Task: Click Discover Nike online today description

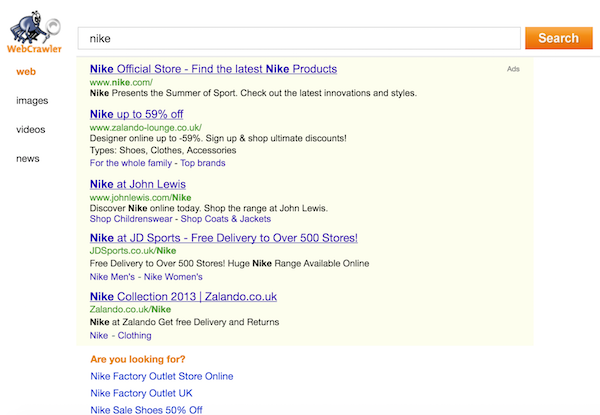Action: 209,208
